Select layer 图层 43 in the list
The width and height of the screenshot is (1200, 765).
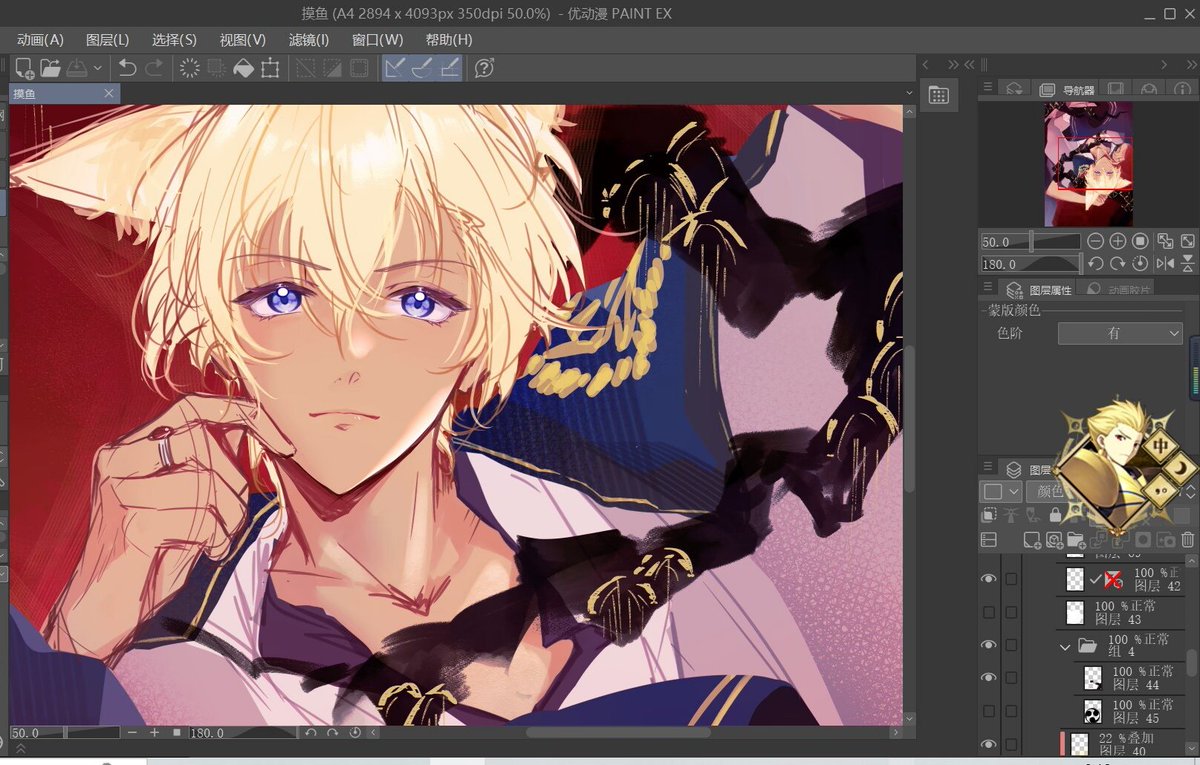point(1120,613)
